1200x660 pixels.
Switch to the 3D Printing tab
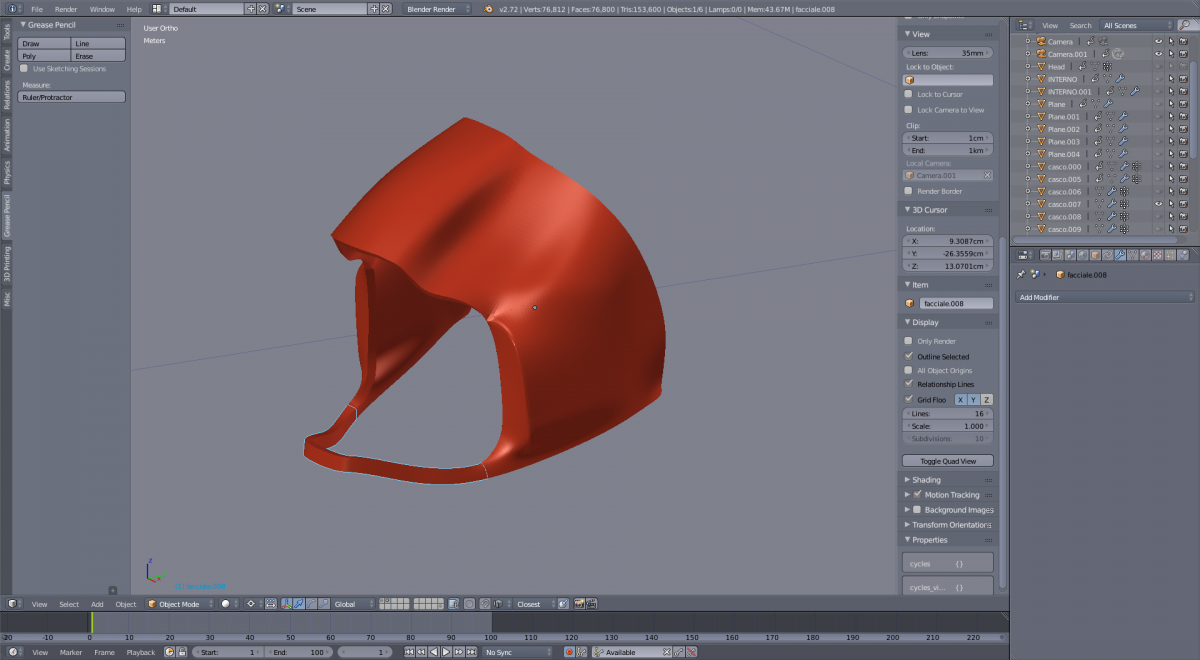tap(7, 264)
